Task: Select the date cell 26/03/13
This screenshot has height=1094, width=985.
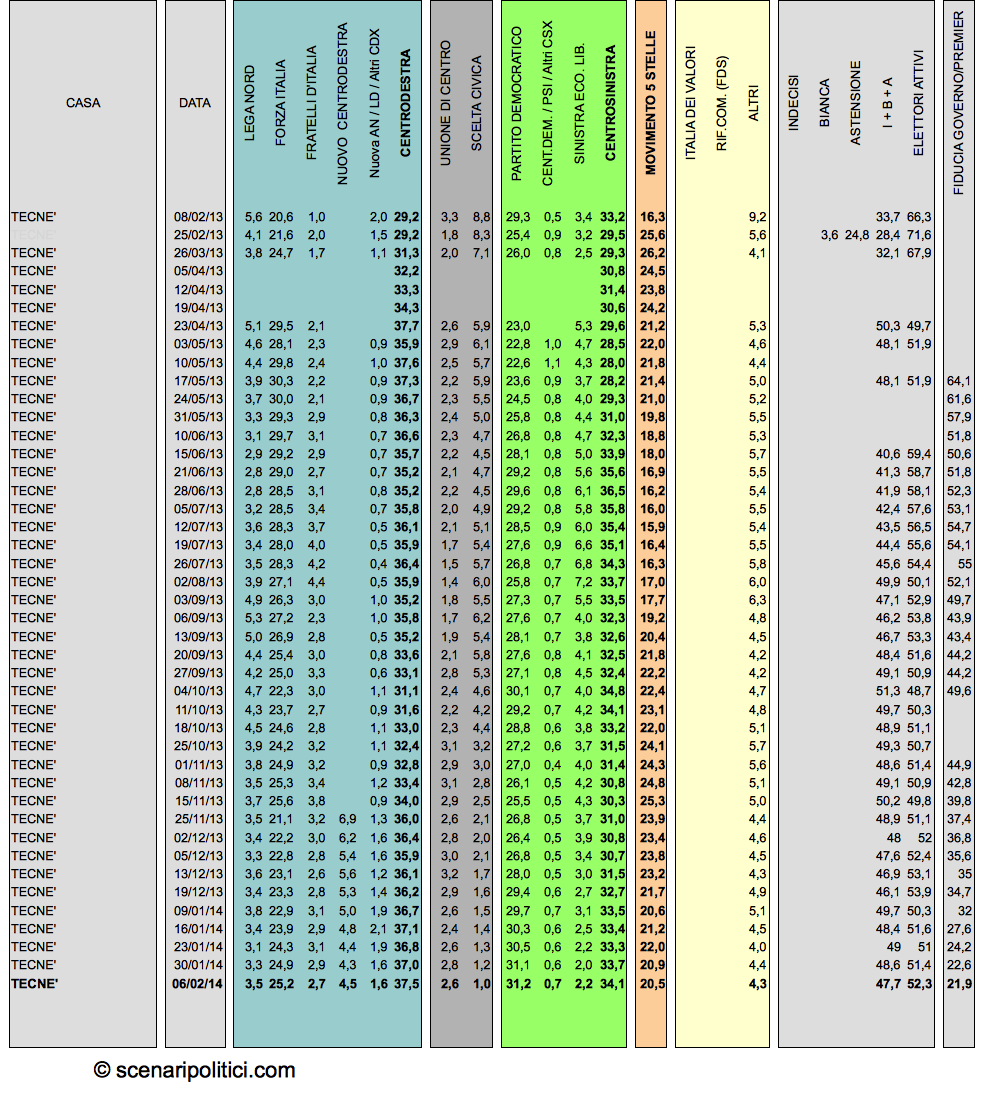Action: click(198, 253)
